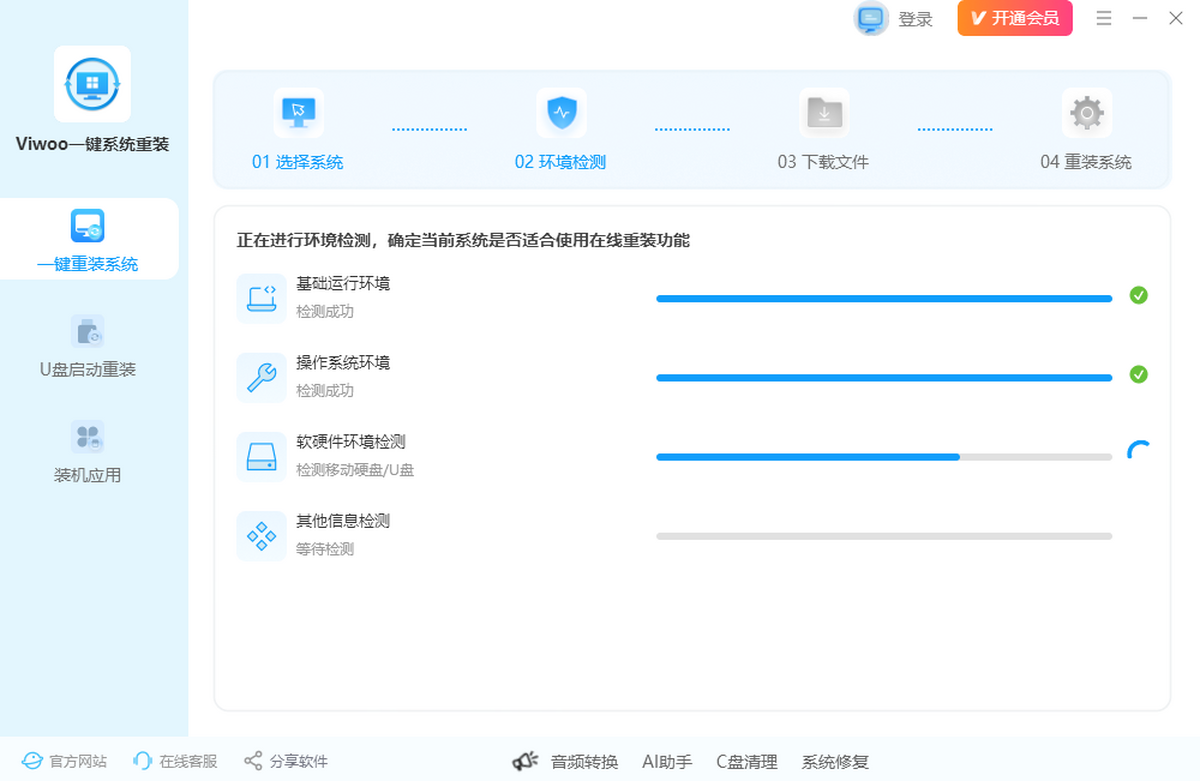The width and height of the screenshot is (1200, 781).
Task: Select the 03 下载文件 step label
Action: pyautogui.click(x=823, y=162)
